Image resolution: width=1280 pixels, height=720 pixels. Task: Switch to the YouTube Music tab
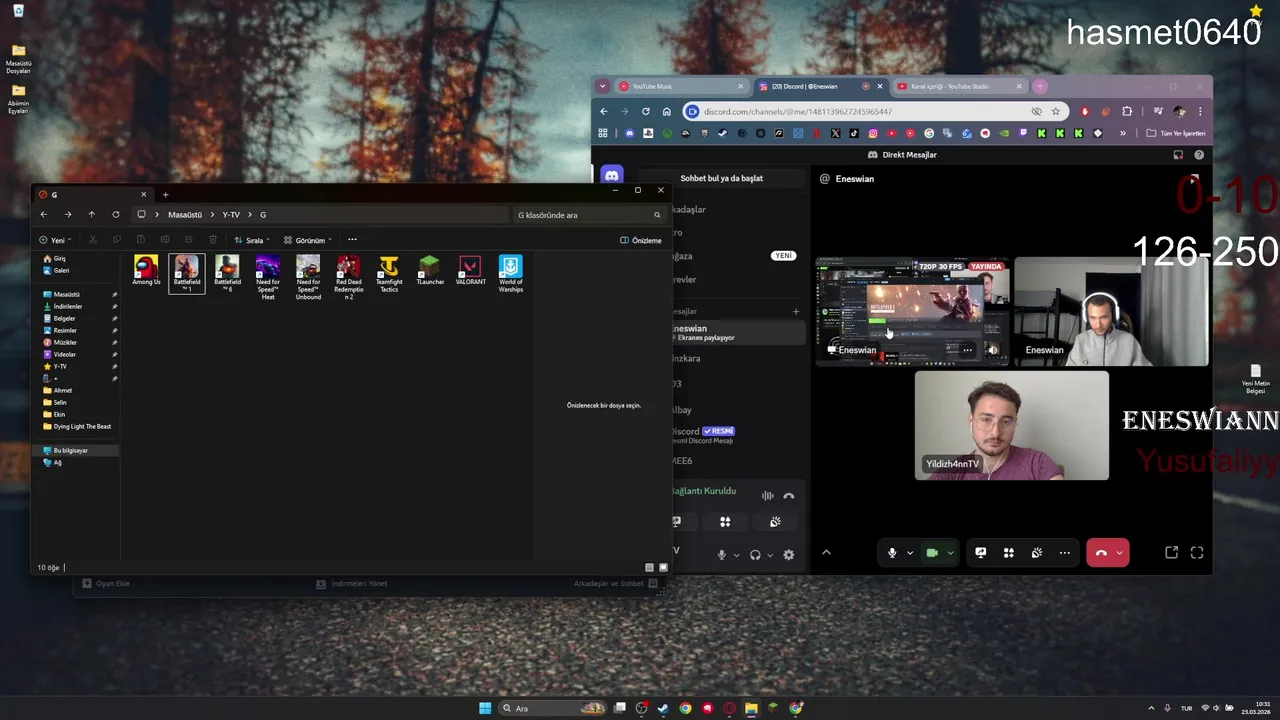pos(680,86)
